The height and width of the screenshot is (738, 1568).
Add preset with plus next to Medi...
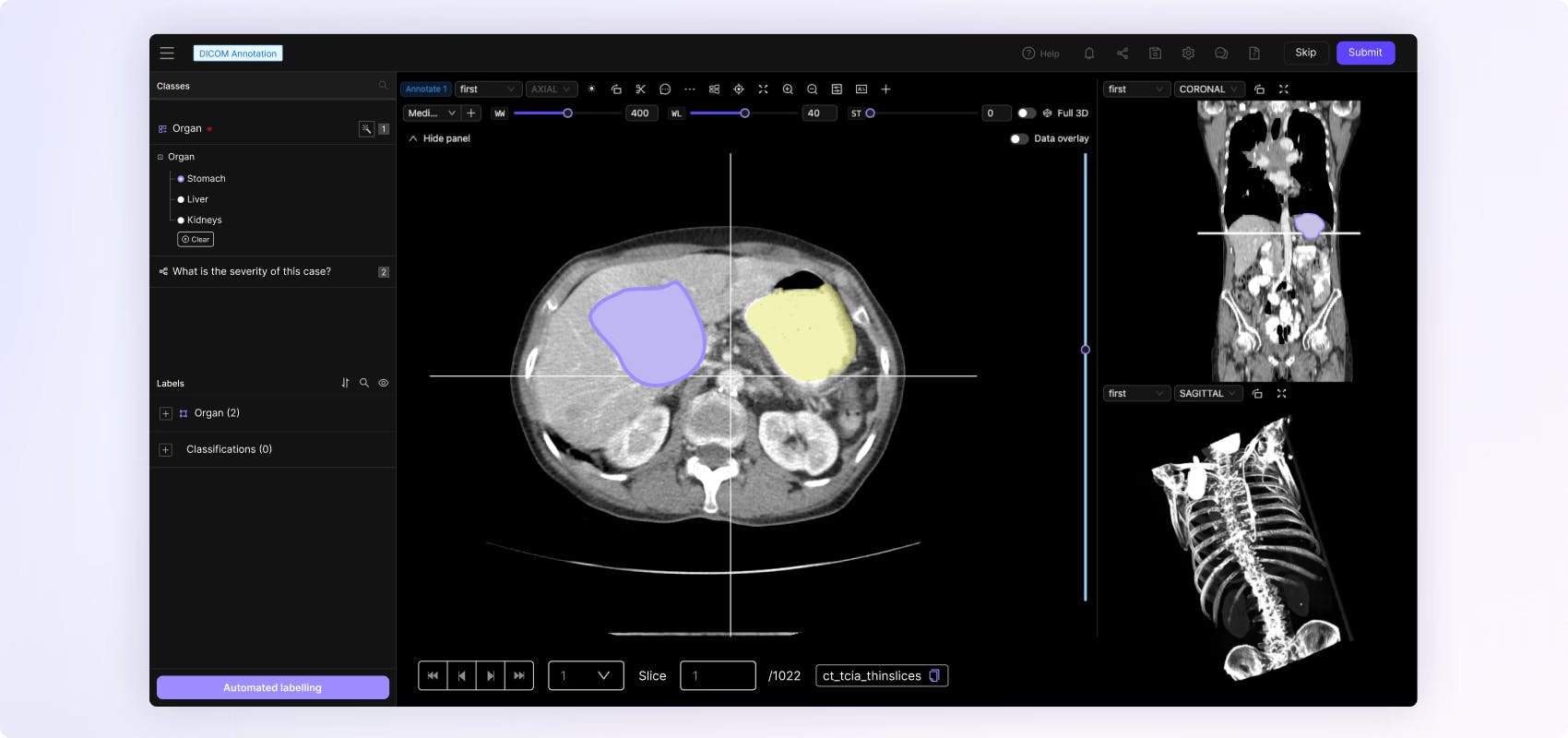[471, 113]
